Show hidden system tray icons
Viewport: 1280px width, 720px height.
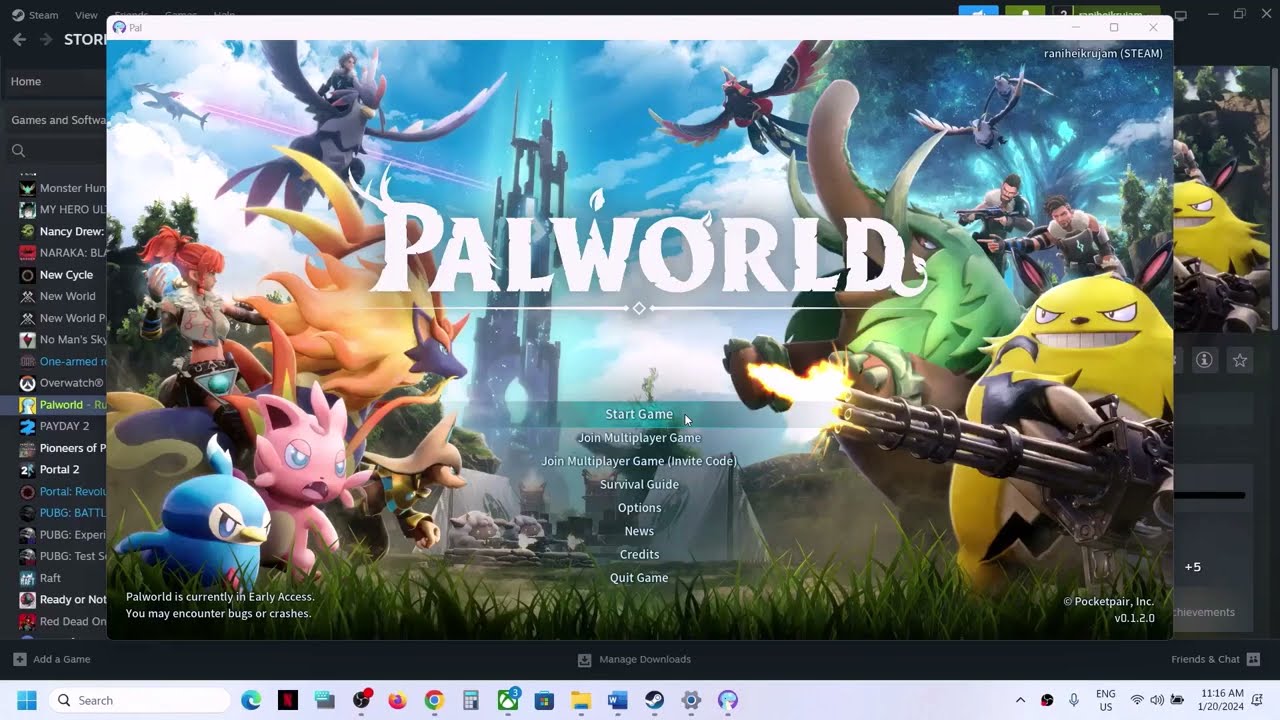click(1020, 700)
